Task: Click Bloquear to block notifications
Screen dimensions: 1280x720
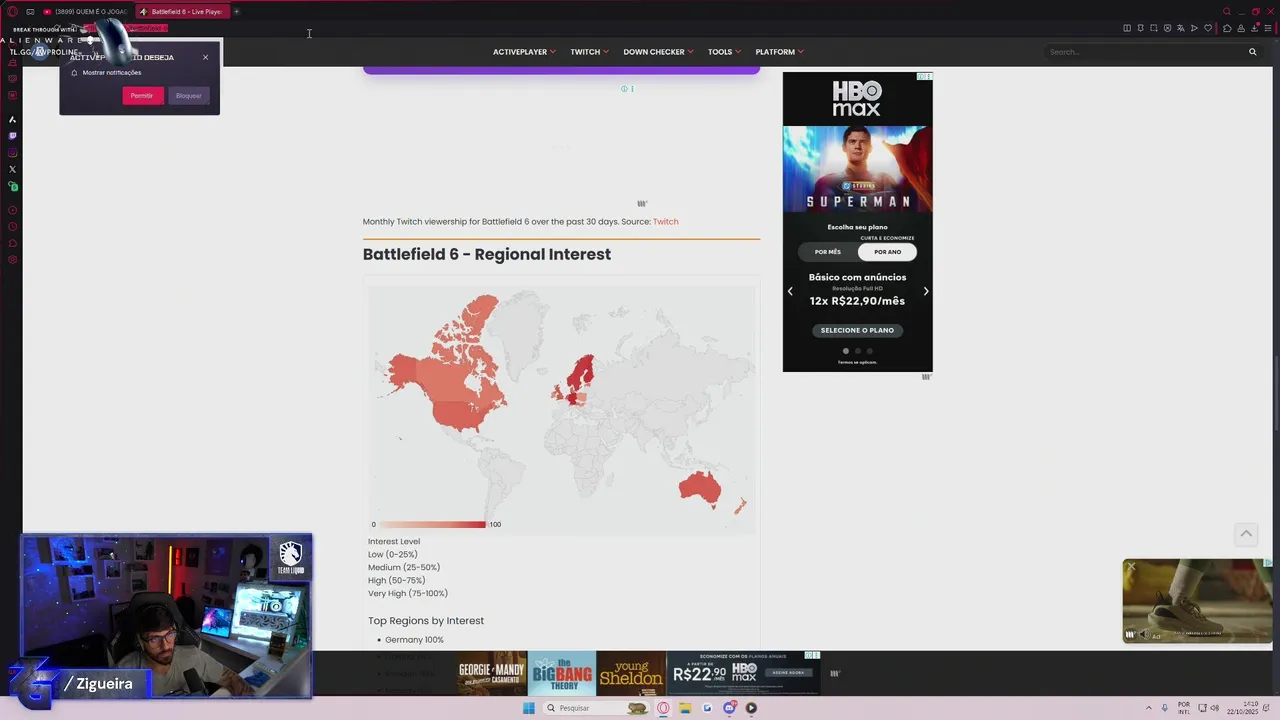Action: pyautogui.click(x=189, y=96)
